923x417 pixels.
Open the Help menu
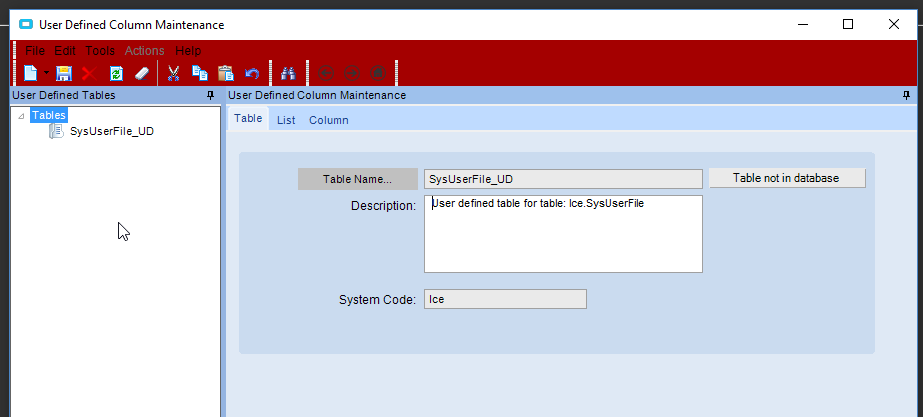click(x=188, y=51)
